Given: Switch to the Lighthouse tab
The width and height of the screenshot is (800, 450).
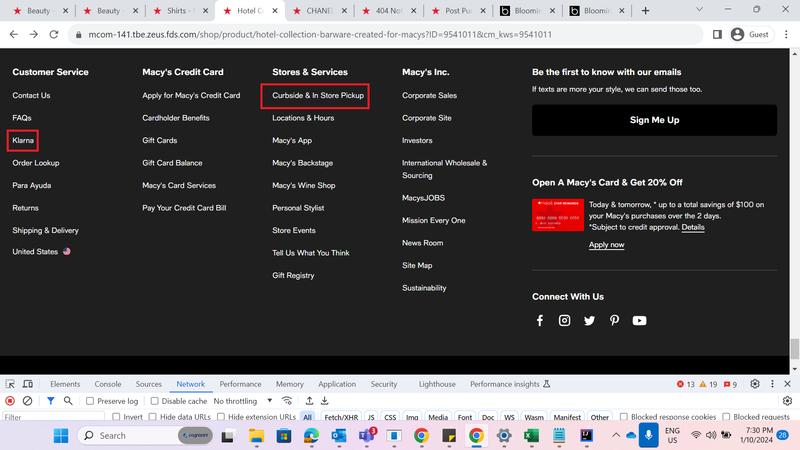Looking at the screenshot, I should [x=437, y=384].
